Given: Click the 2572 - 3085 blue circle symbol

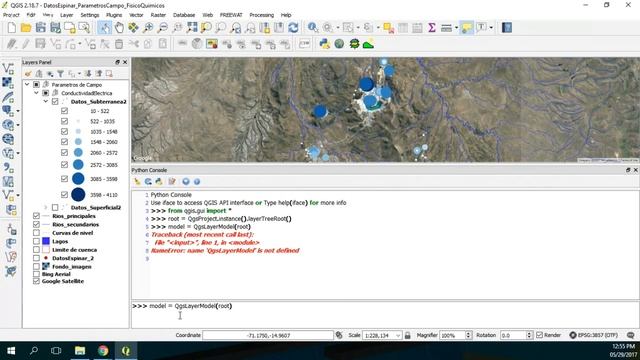Looking at the screenshot, I should click(x=78, y=165).
